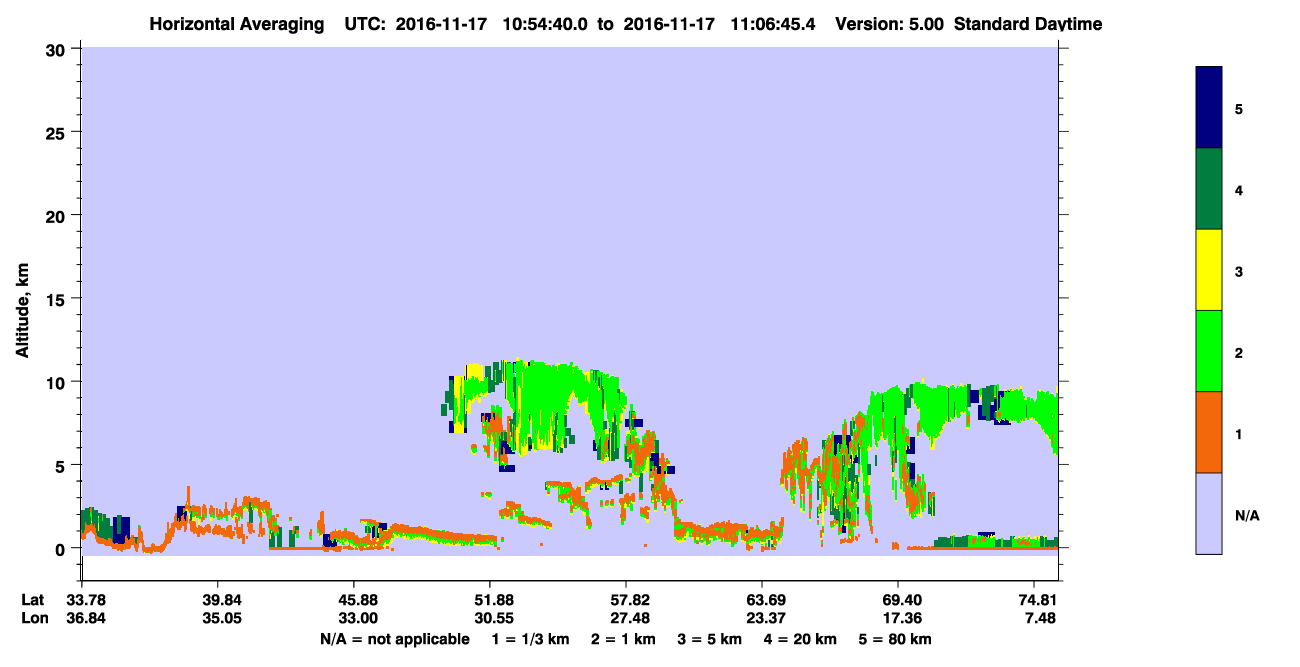Click the colorbar label 'N/A'
Viewport: 1300px width, 667px height.
click(1246, 515)
